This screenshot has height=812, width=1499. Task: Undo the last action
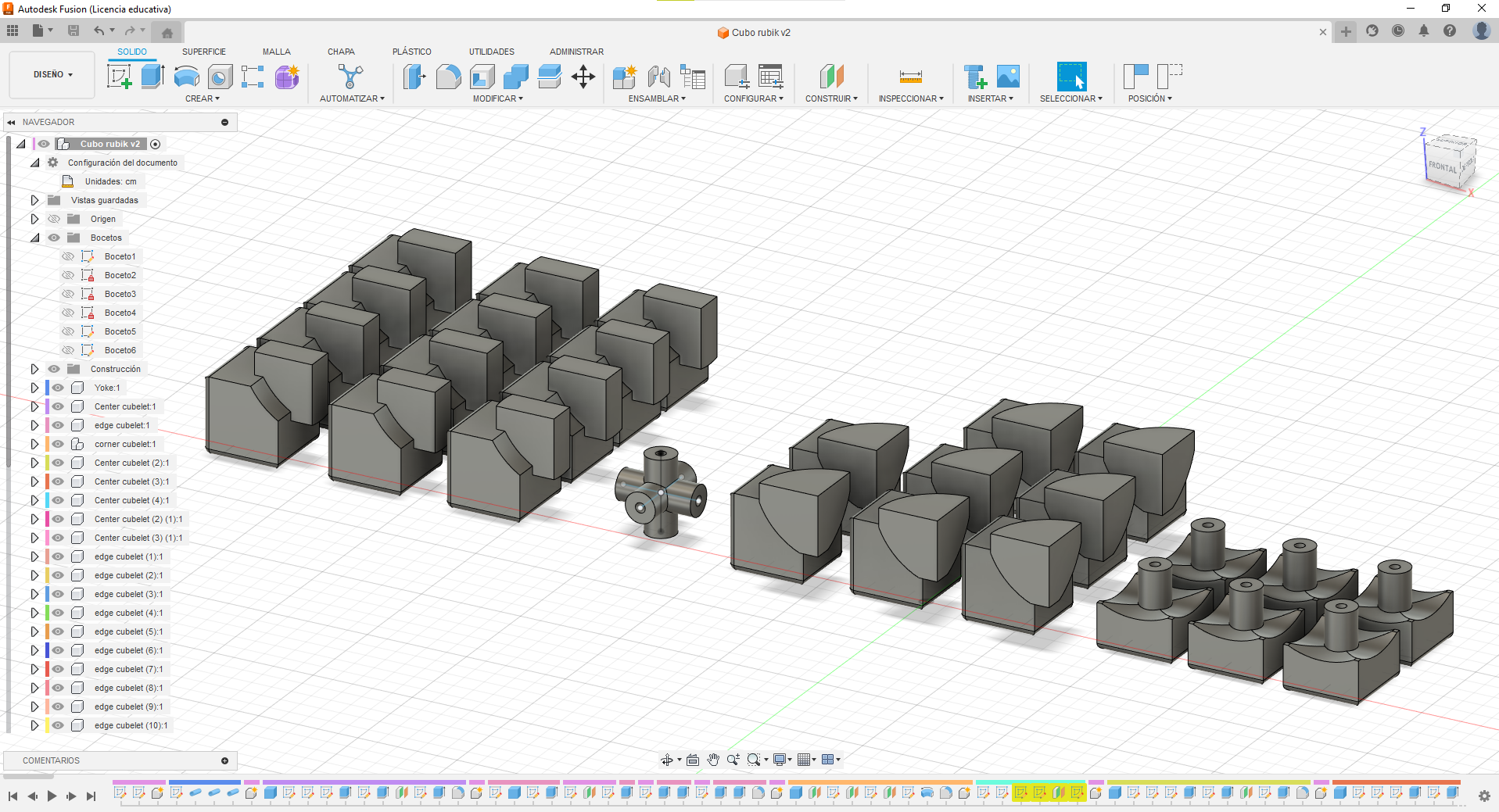99,30
